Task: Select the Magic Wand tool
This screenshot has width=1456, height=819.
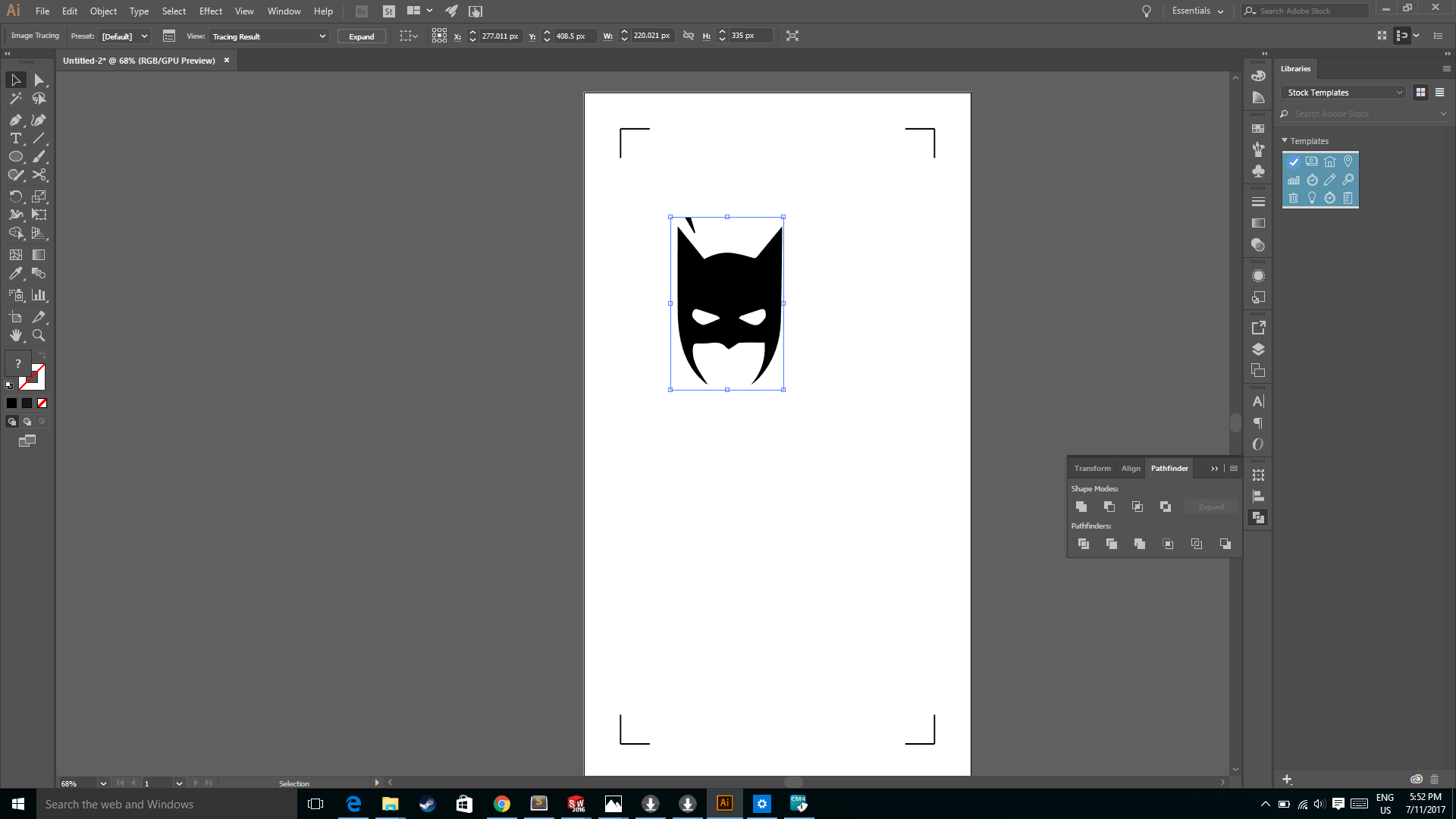Action: 16,99
